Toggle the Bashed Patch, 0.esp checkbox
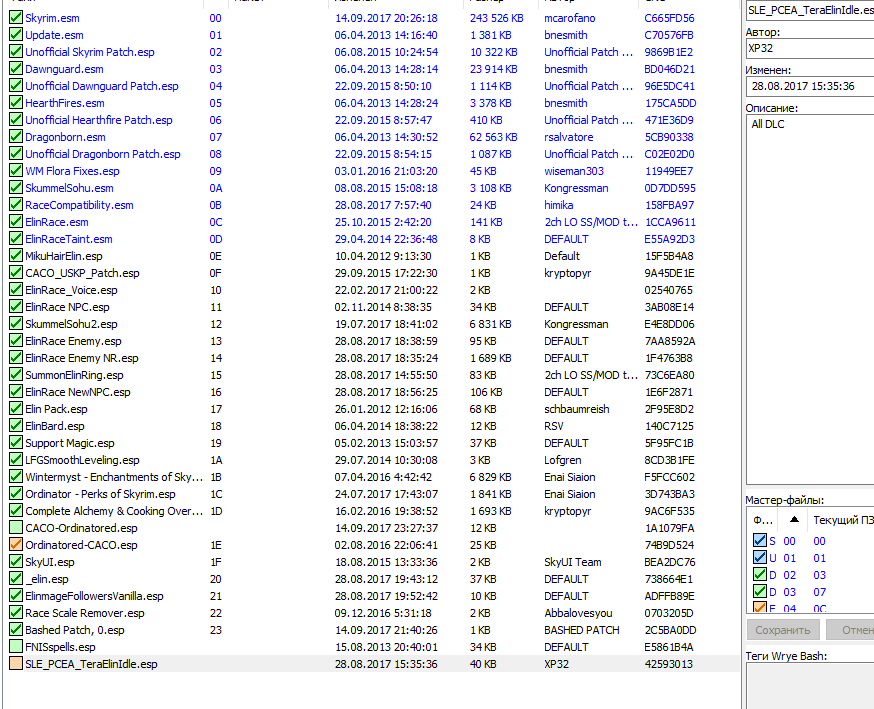The image size is (874, 709). point(16,629)
